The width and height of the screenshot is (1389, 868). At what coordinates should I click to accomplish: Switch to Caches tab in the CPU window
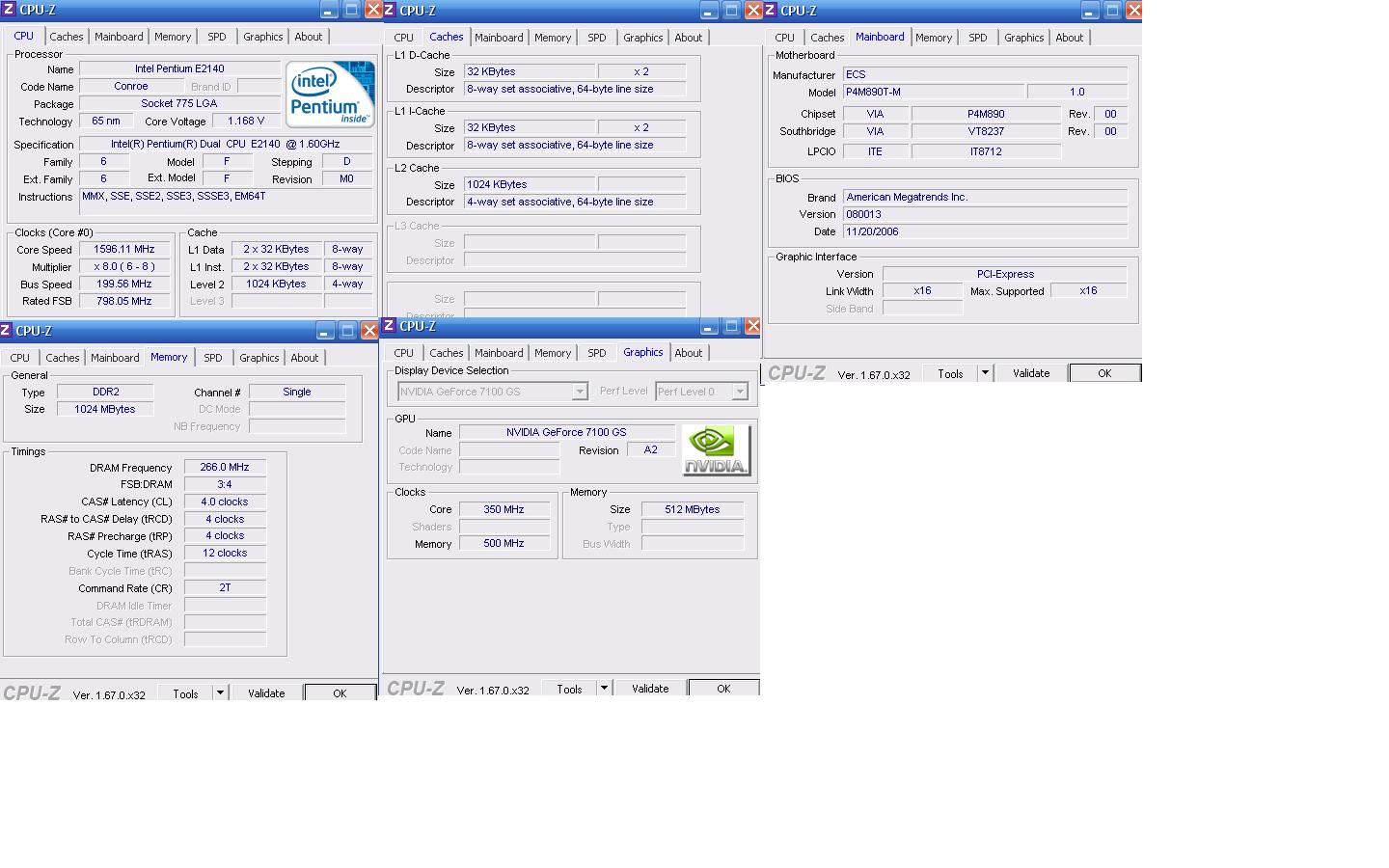tap(67, 37)
